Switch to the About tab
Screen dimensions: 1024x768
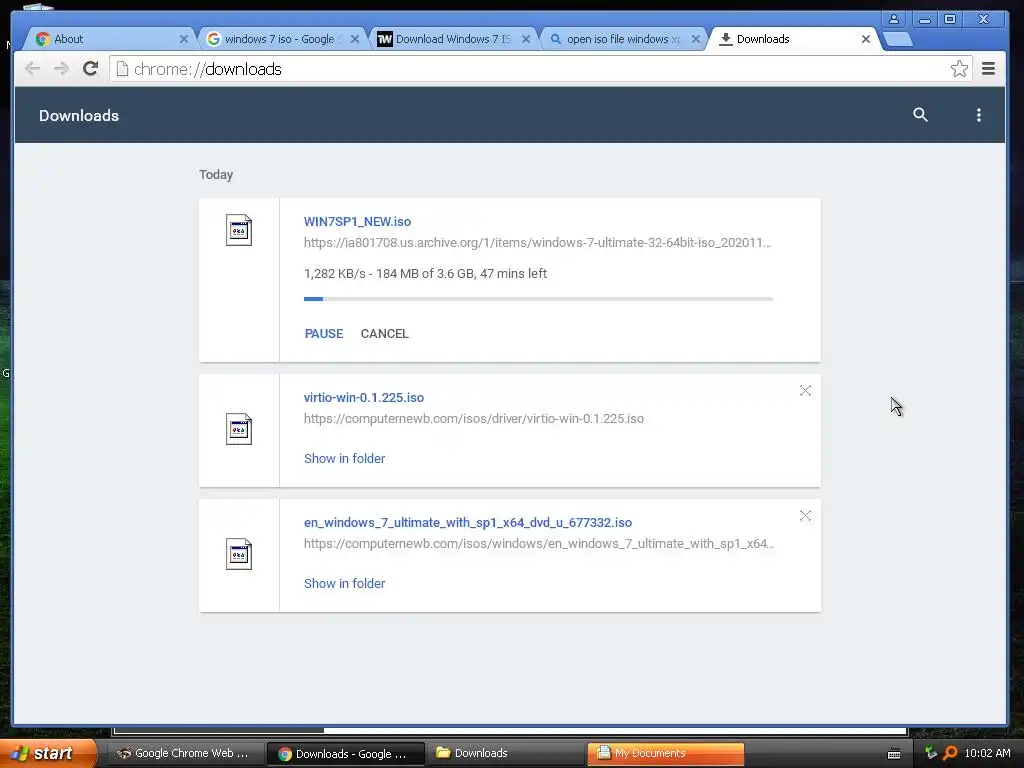[x=108, y=39]
